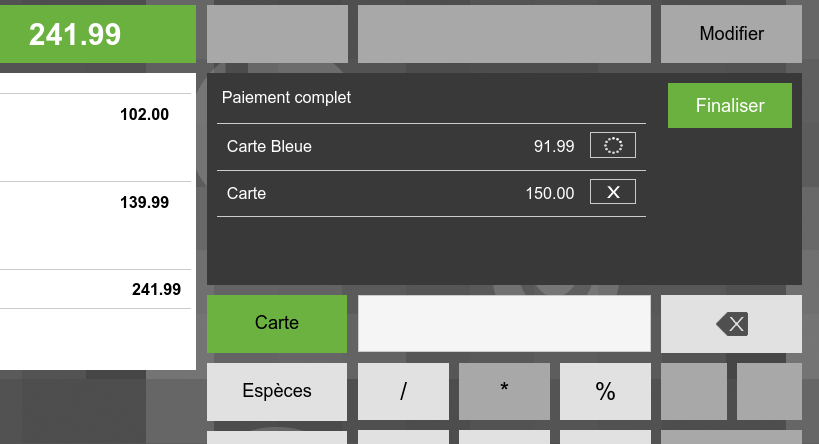Choose Espèces payment method
819x444 pixels.
click(x=277, y=391)
